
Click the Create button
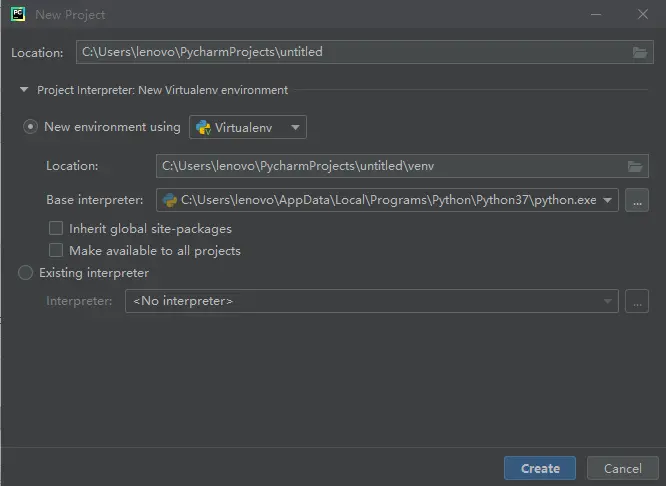(x=540, y=468)
